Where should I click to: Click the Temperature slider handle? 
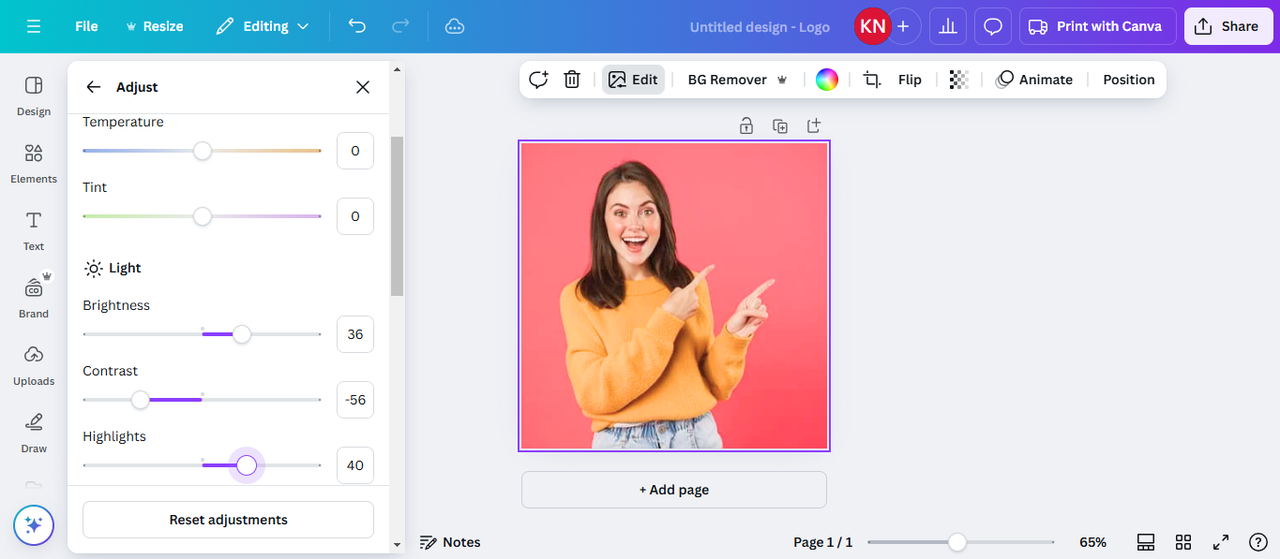[202, 151]
